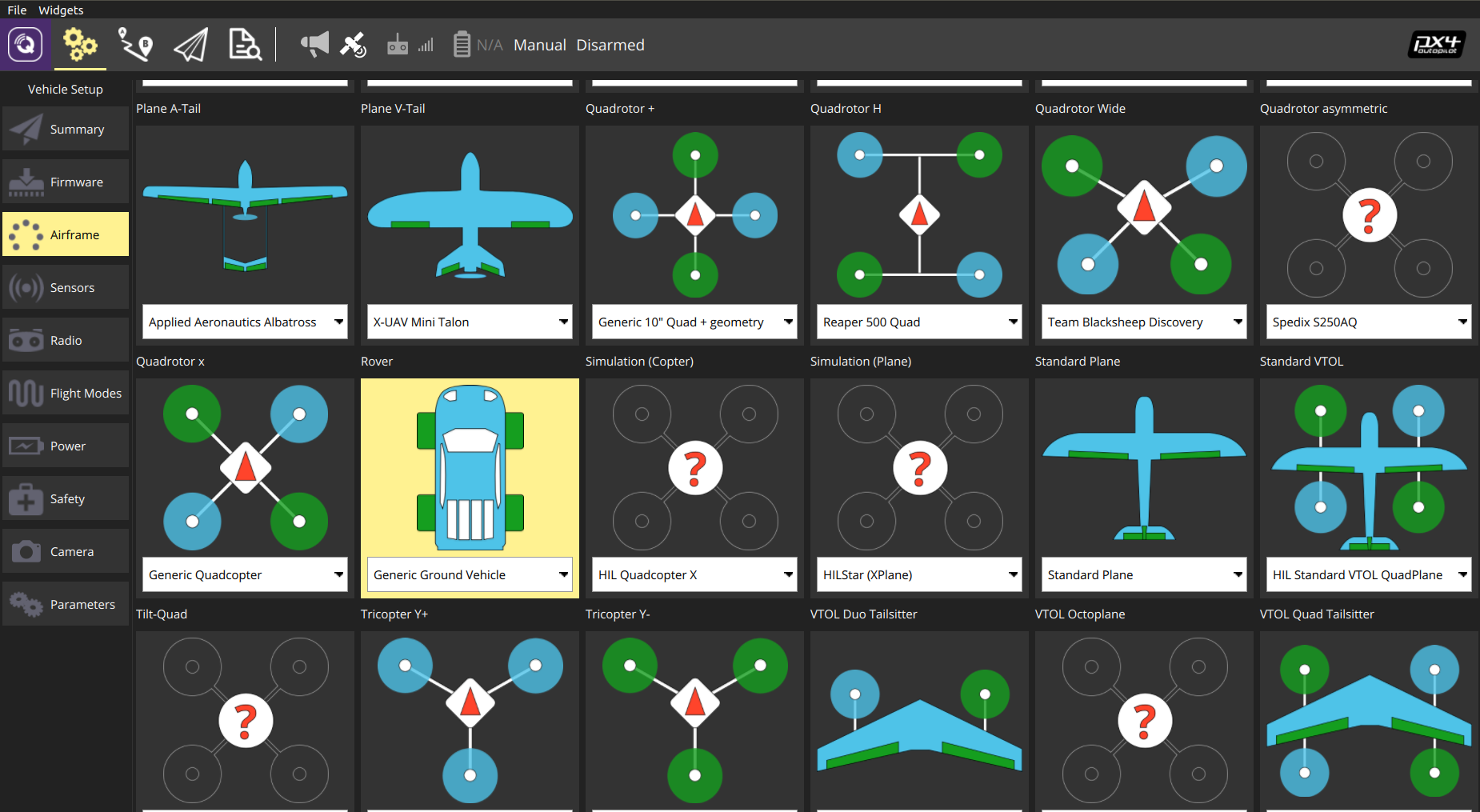The image size is (1480, 812).
Task: Click the PX4 autopilot logo
Action: tap(1437, 45)
